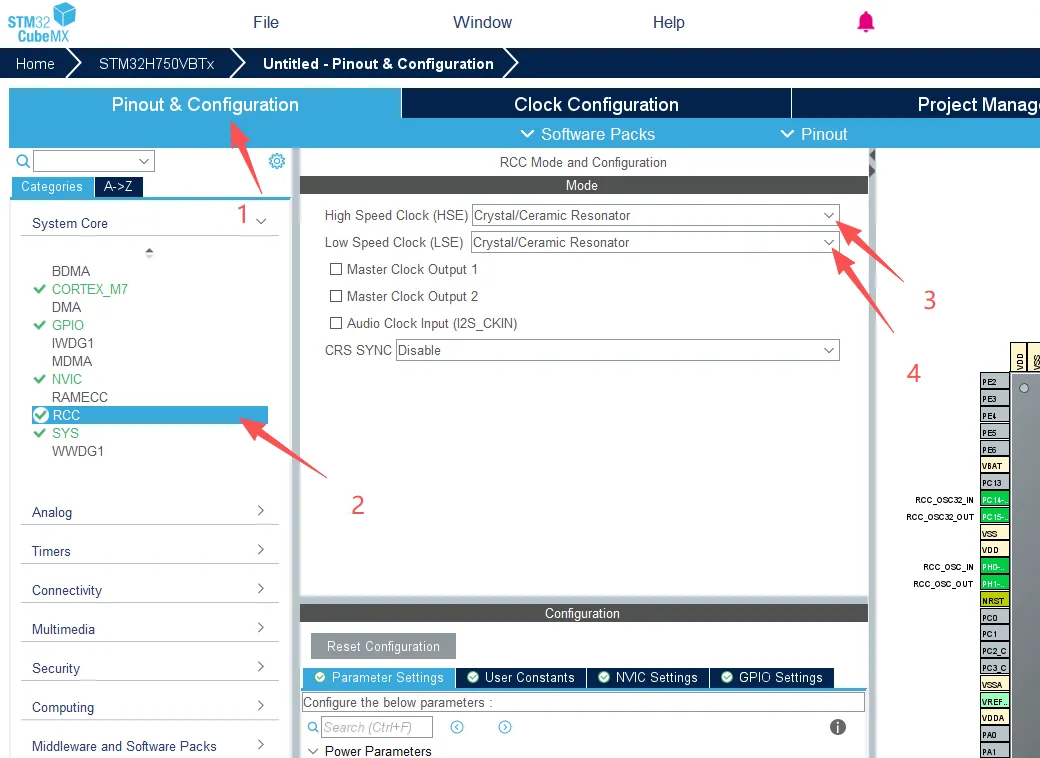1040x758 pixels.
Task: Open the File menu
Action: [x=266, y=22]
